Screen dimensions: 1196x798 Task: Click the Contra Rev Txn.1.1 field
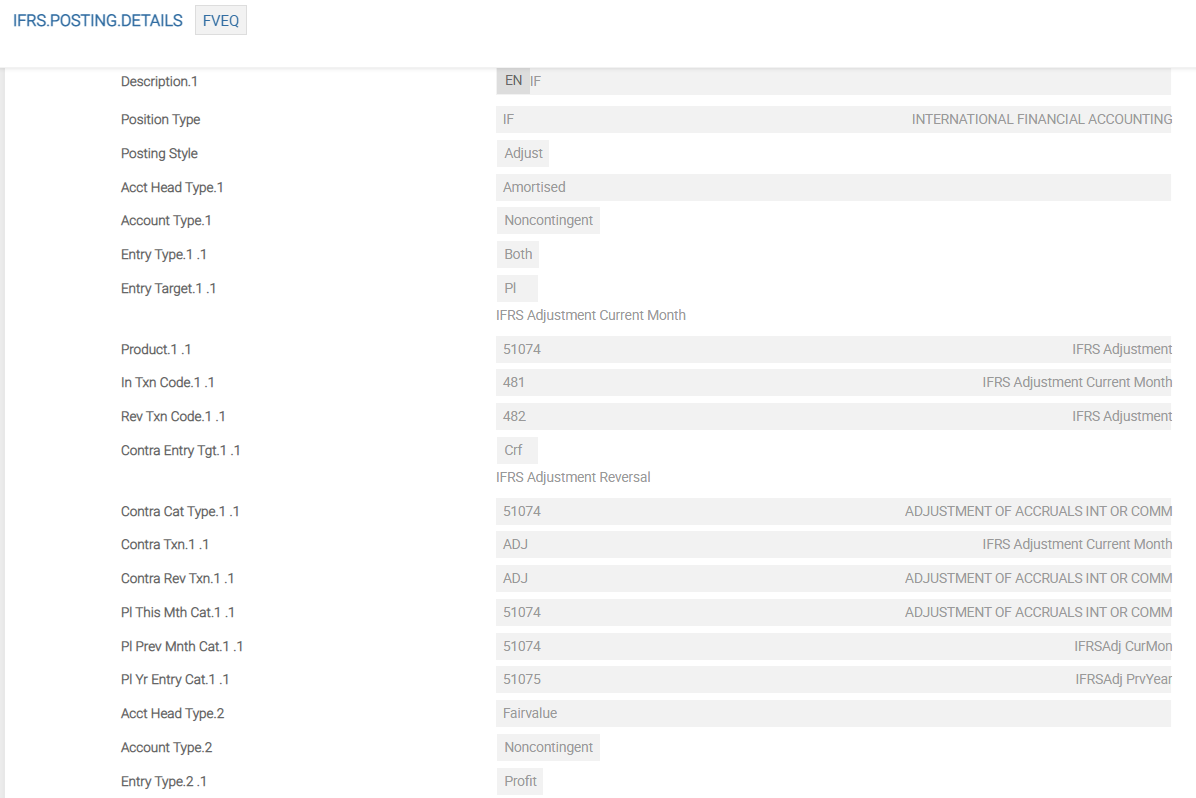700,578
